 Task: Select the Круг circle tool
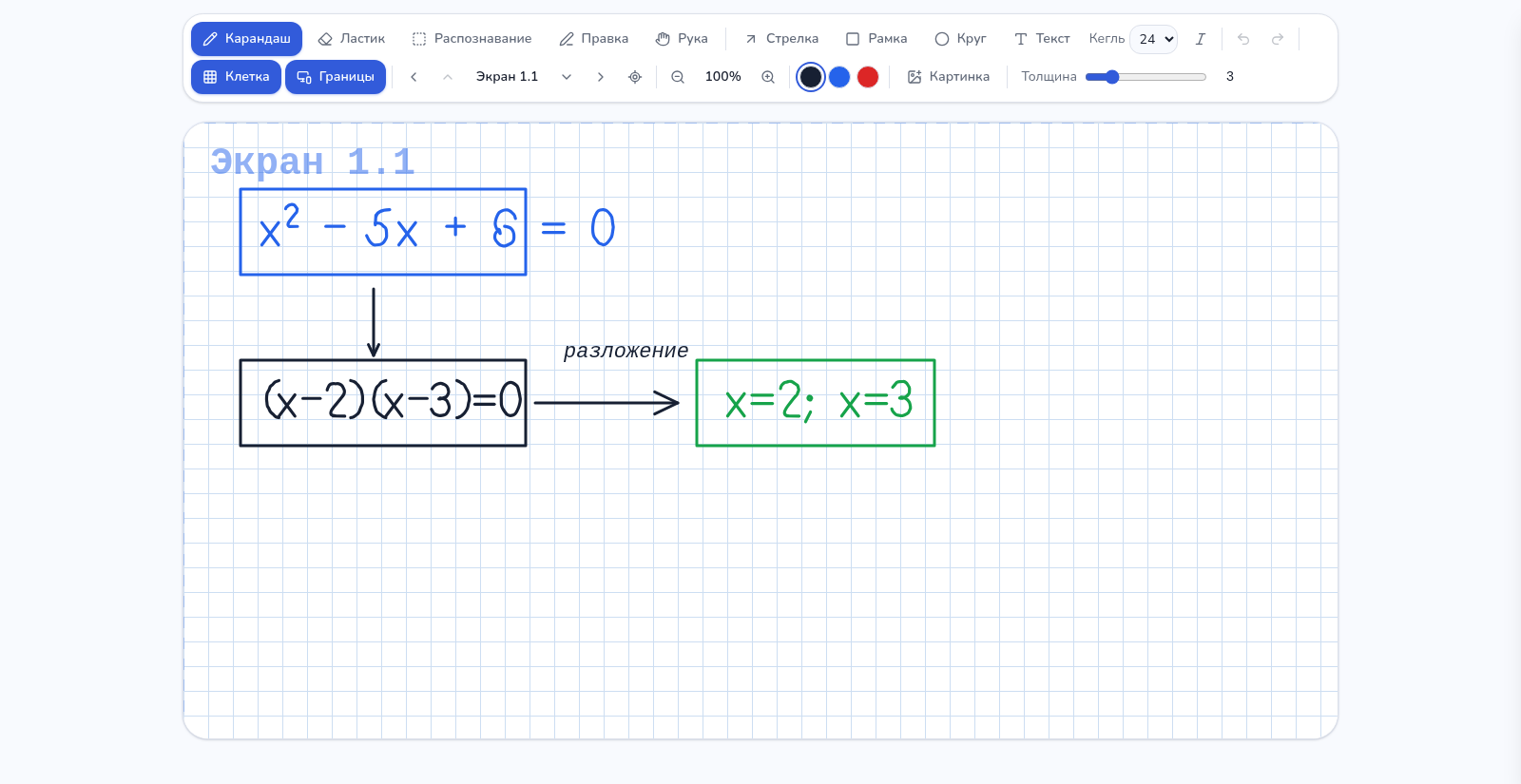pos(960,39)
